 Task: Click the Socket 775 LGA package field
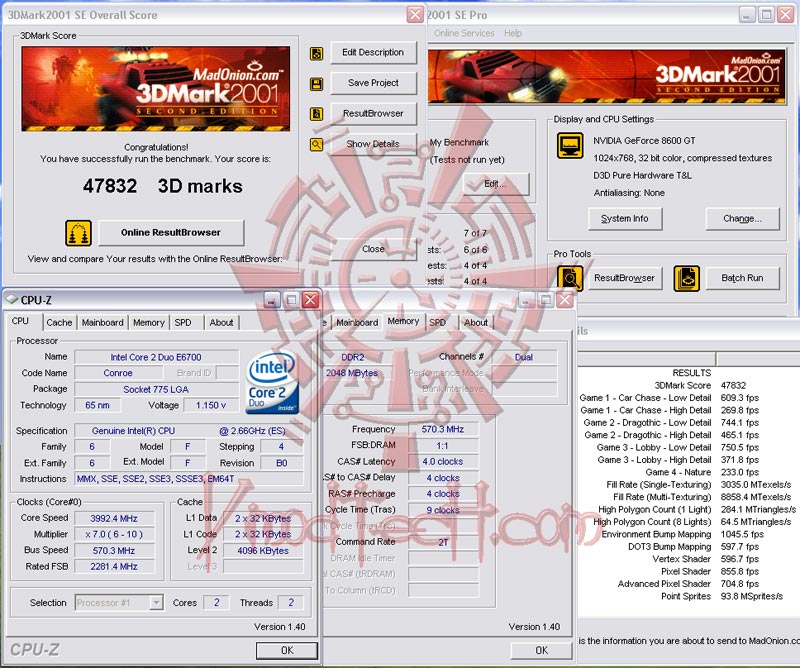[156, 389]
